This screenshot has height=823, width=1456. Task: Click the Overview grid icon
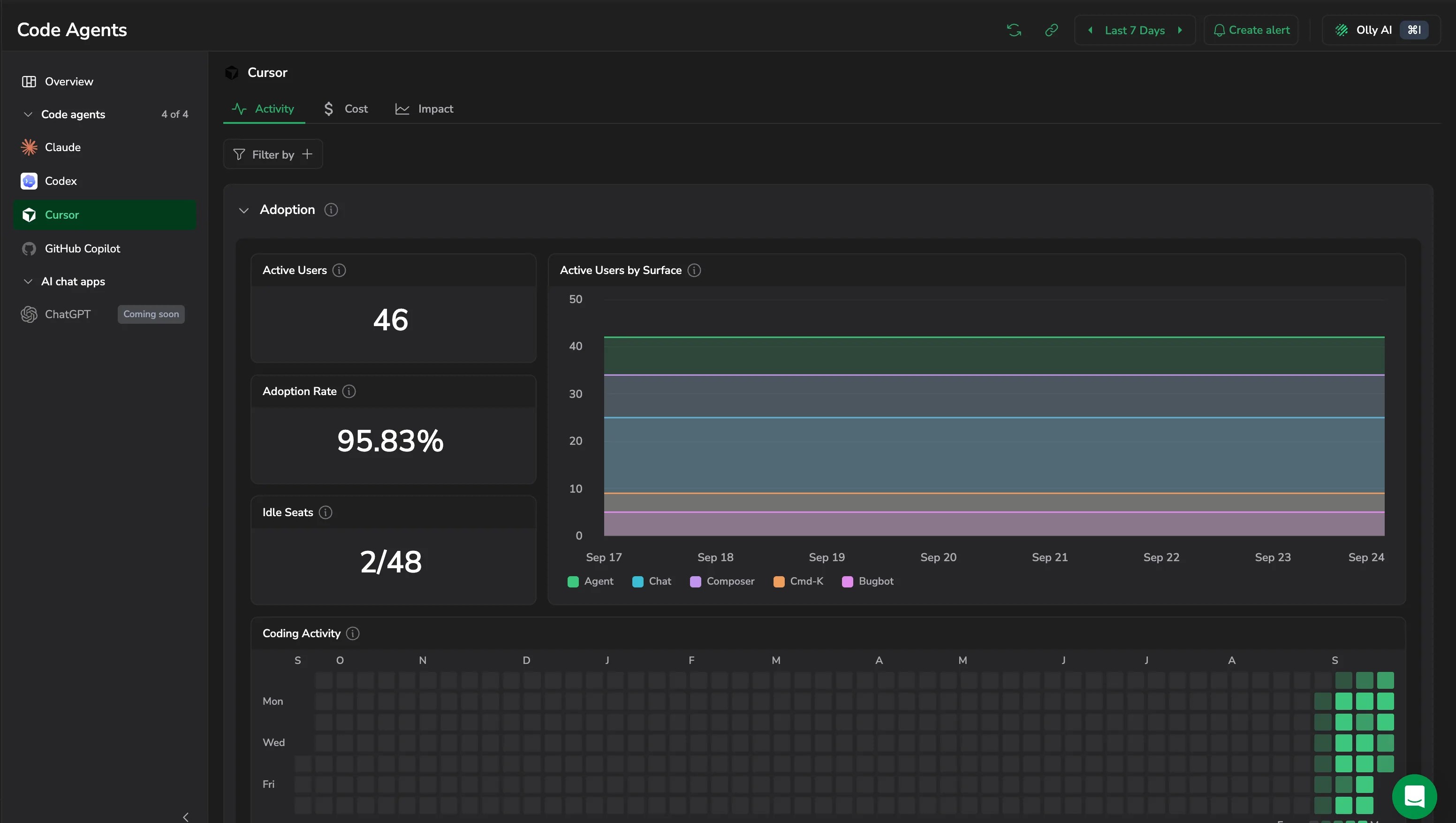pyautogui.click(x=29, y=81)
